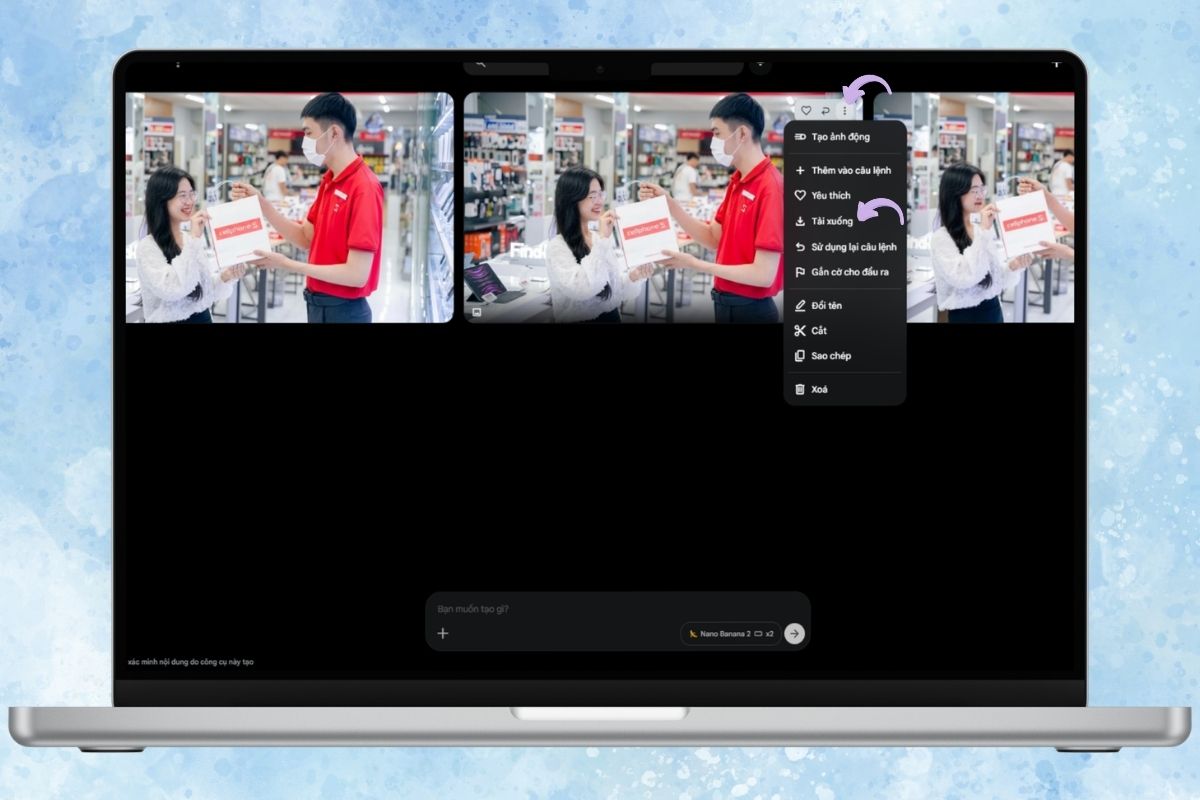Viewport: 1200px width, 800px height.
Task: Click the plus icon in prompt box
Action: click(443, 633)
